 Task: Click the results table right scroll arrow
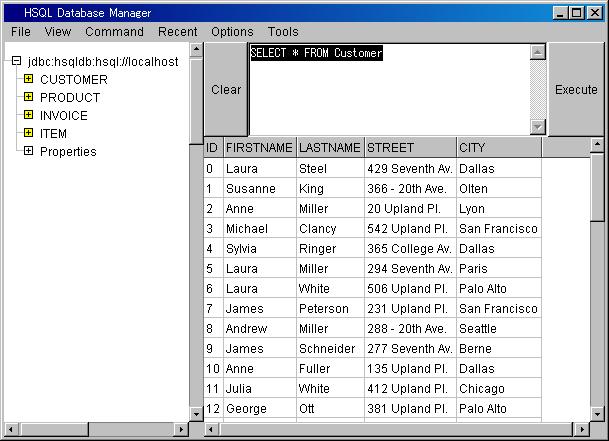583,430
